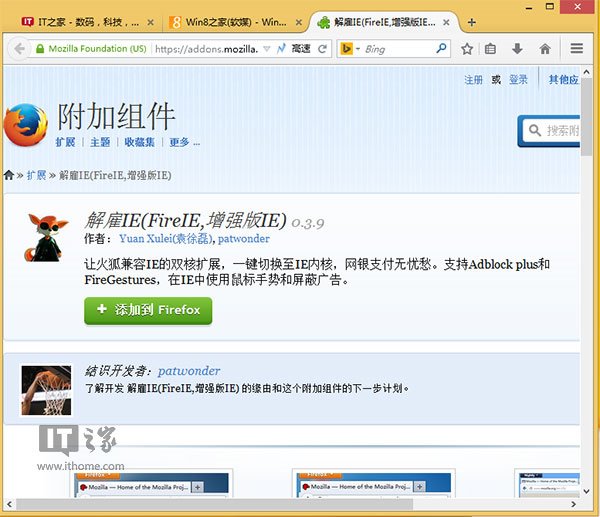Open the URL history dropdown arrow
The image size is (600, 517).
pyautogui.click(x=267, y=49)
